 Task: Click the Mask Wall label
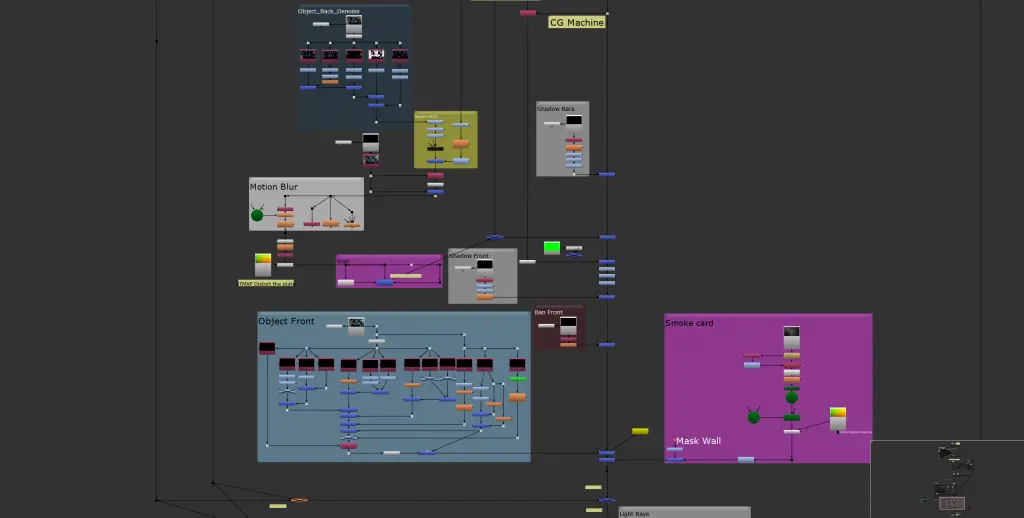698,441
